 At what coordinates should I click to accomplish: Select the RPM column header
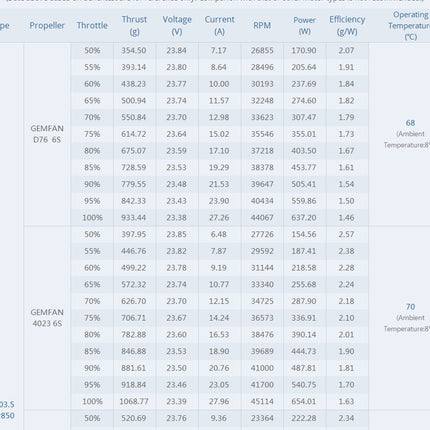tap(262, 26)
